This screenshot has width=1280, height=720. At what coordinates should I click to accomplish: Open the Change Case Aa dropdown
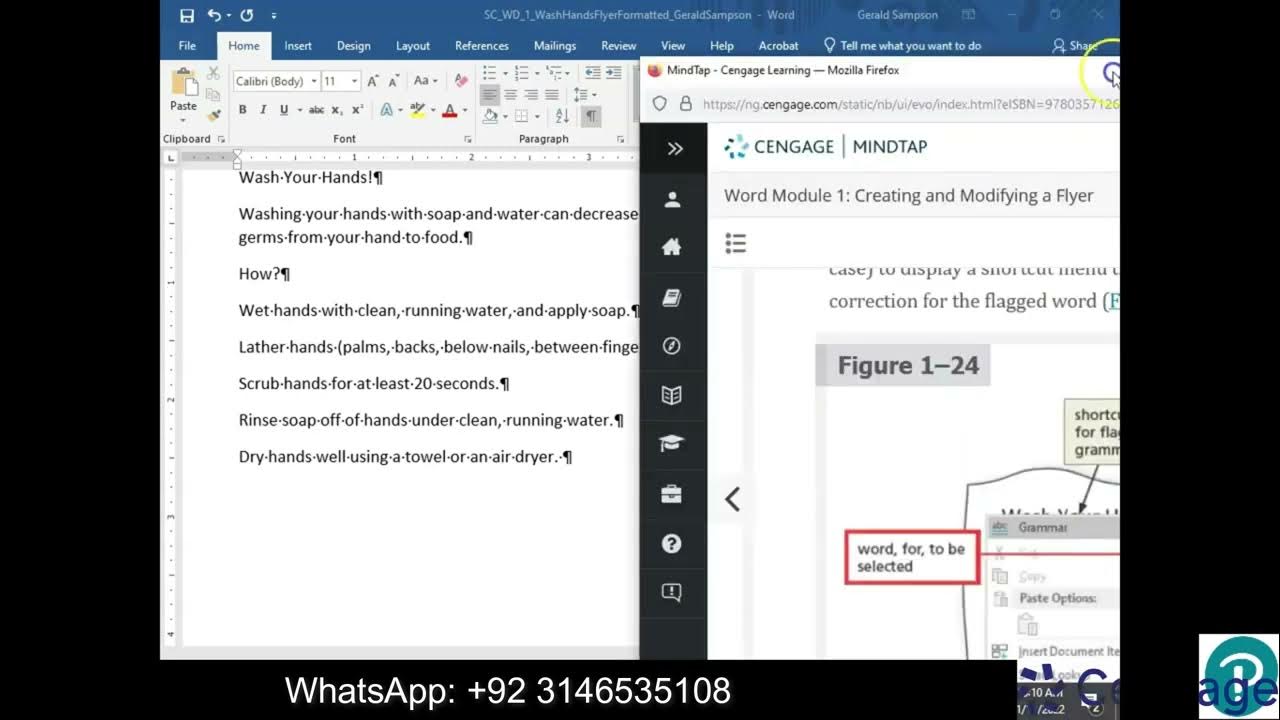(x=425, y=81)
